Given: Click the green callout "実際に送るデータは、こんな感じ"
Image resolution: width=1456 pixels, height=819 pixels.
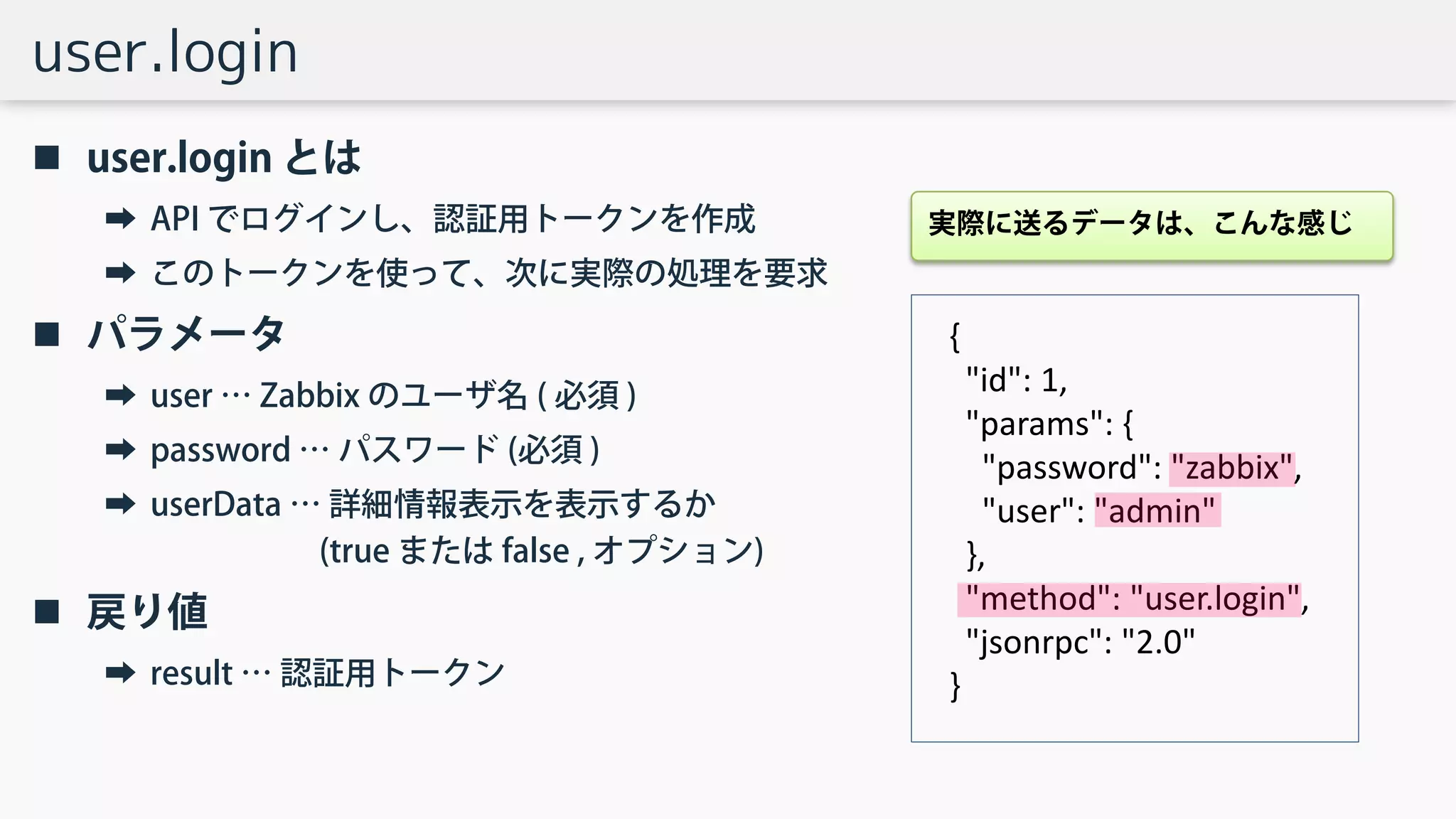Looking at the screenshot, I should point(1152,226).
